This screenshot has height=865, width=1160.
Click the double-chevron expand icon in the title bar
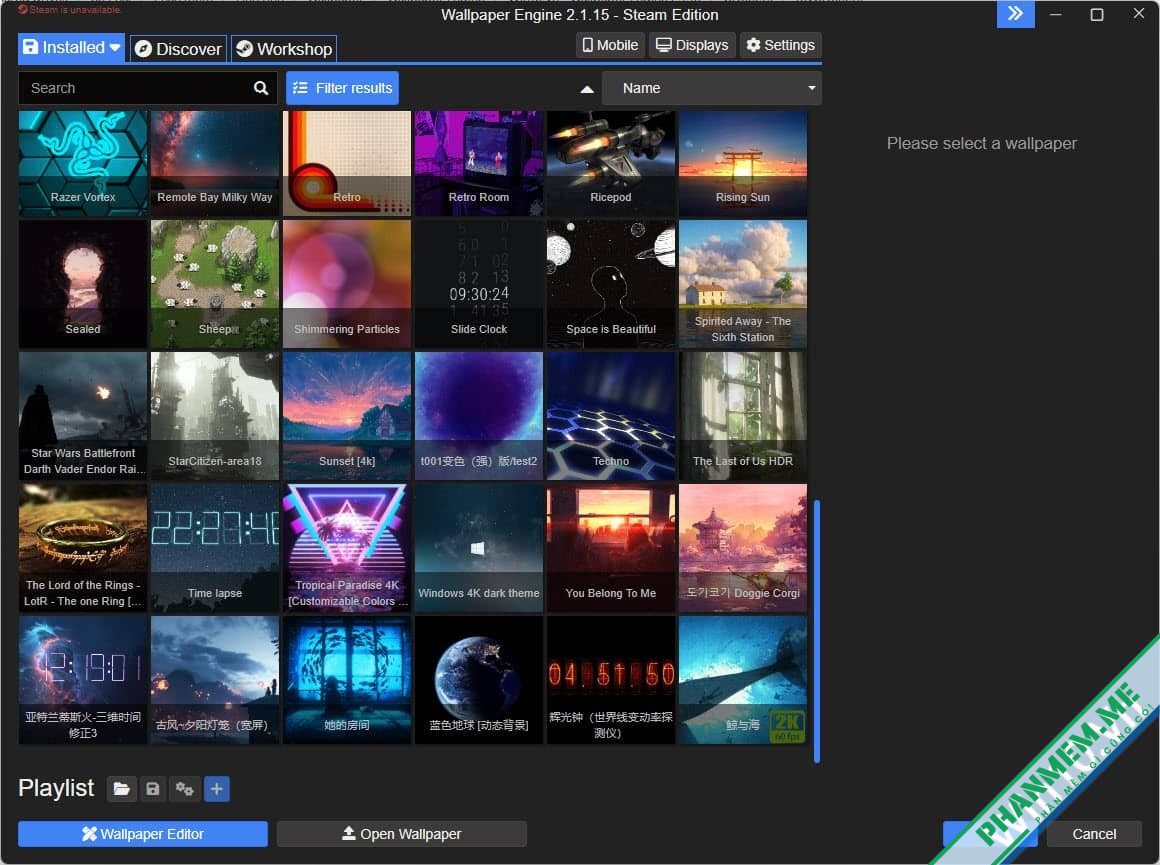pyautogui.click(x=1015, y=14)
